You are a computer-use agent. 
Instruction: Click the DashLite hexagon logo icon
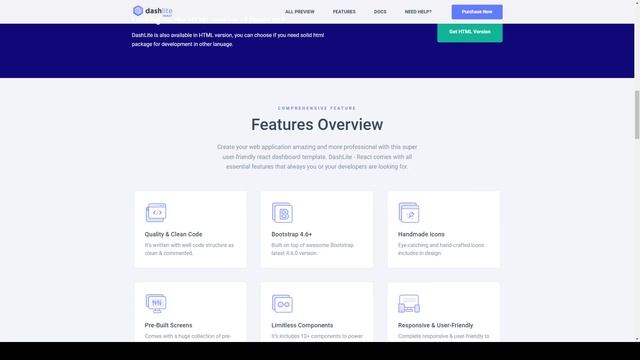tap(138, 11)
